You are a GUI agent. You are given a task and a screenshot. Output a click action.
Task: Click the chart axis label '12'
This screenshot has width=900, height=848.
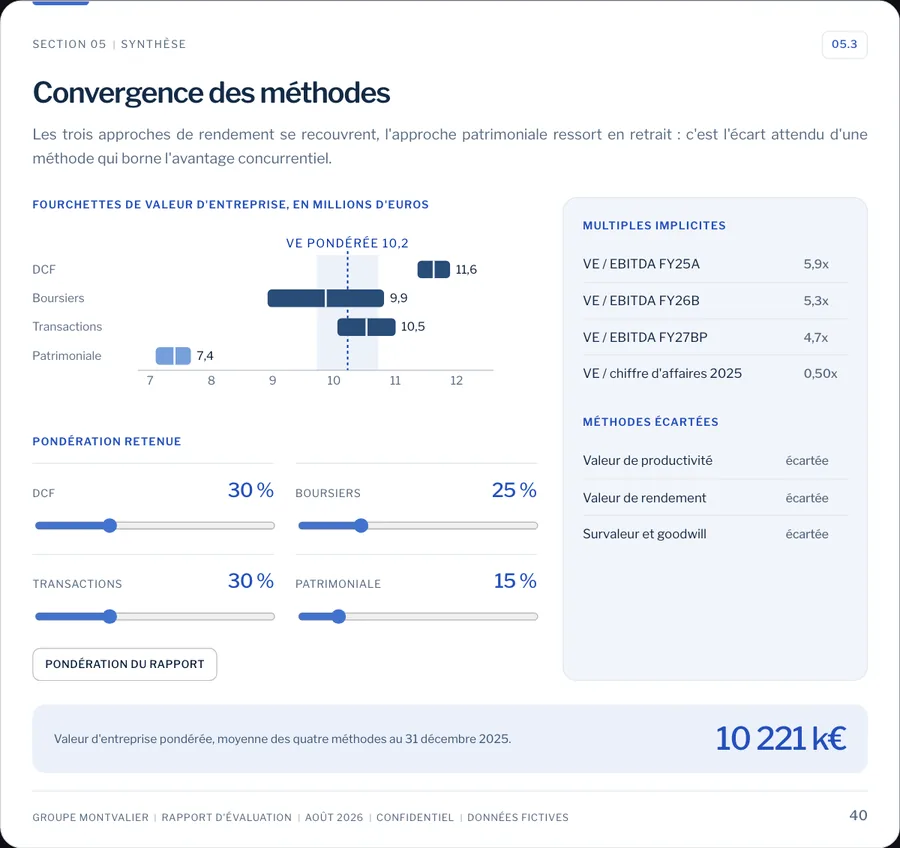pos(456,381)
